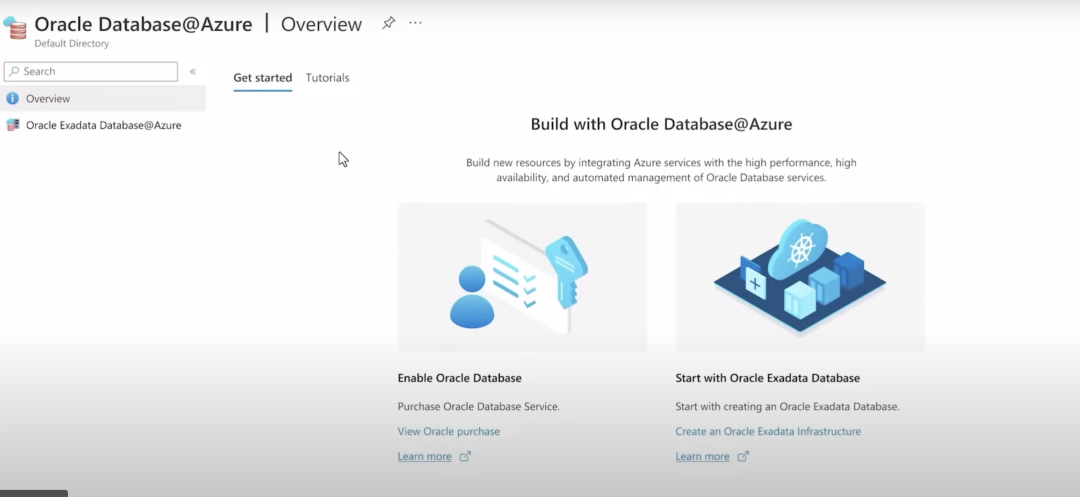1080x497 pixels.
Task: Click the Start with Oracle Exadata illustration
Action: tap(800, 277)
